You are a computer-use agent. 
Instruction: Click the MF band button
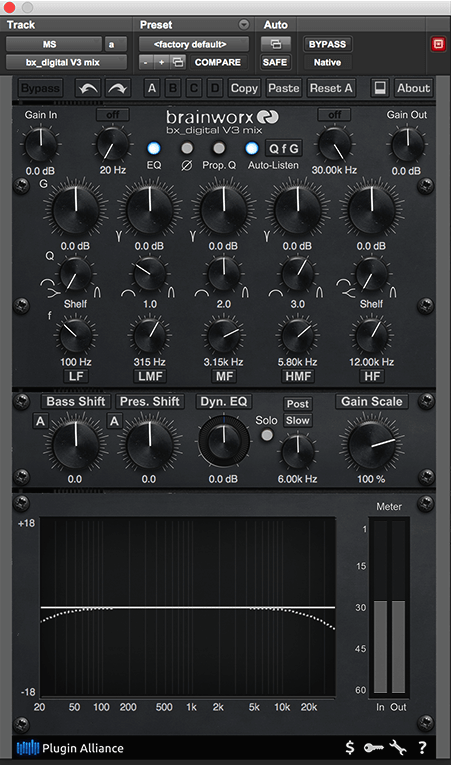(224, 376)
